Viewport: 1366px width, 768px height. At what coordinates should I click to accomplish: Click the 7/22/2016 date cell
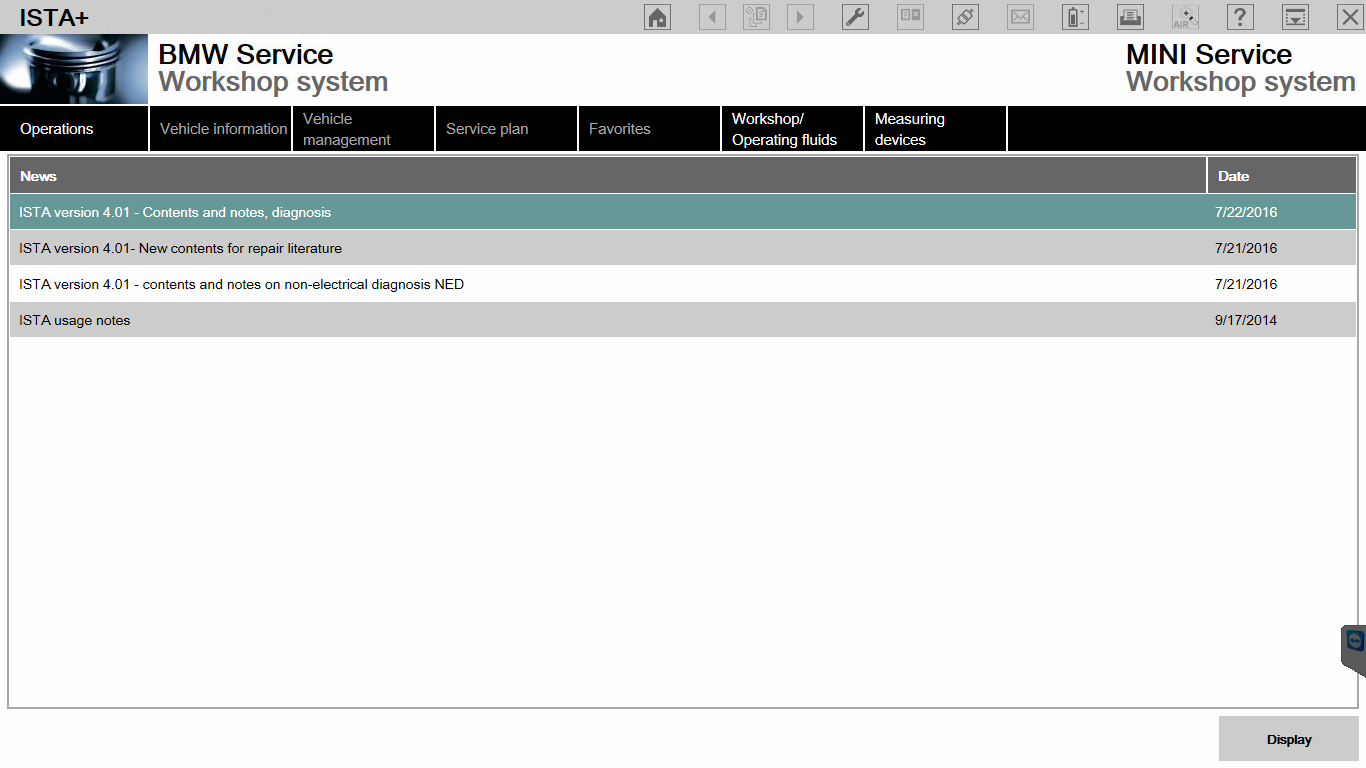(1246, 212)
